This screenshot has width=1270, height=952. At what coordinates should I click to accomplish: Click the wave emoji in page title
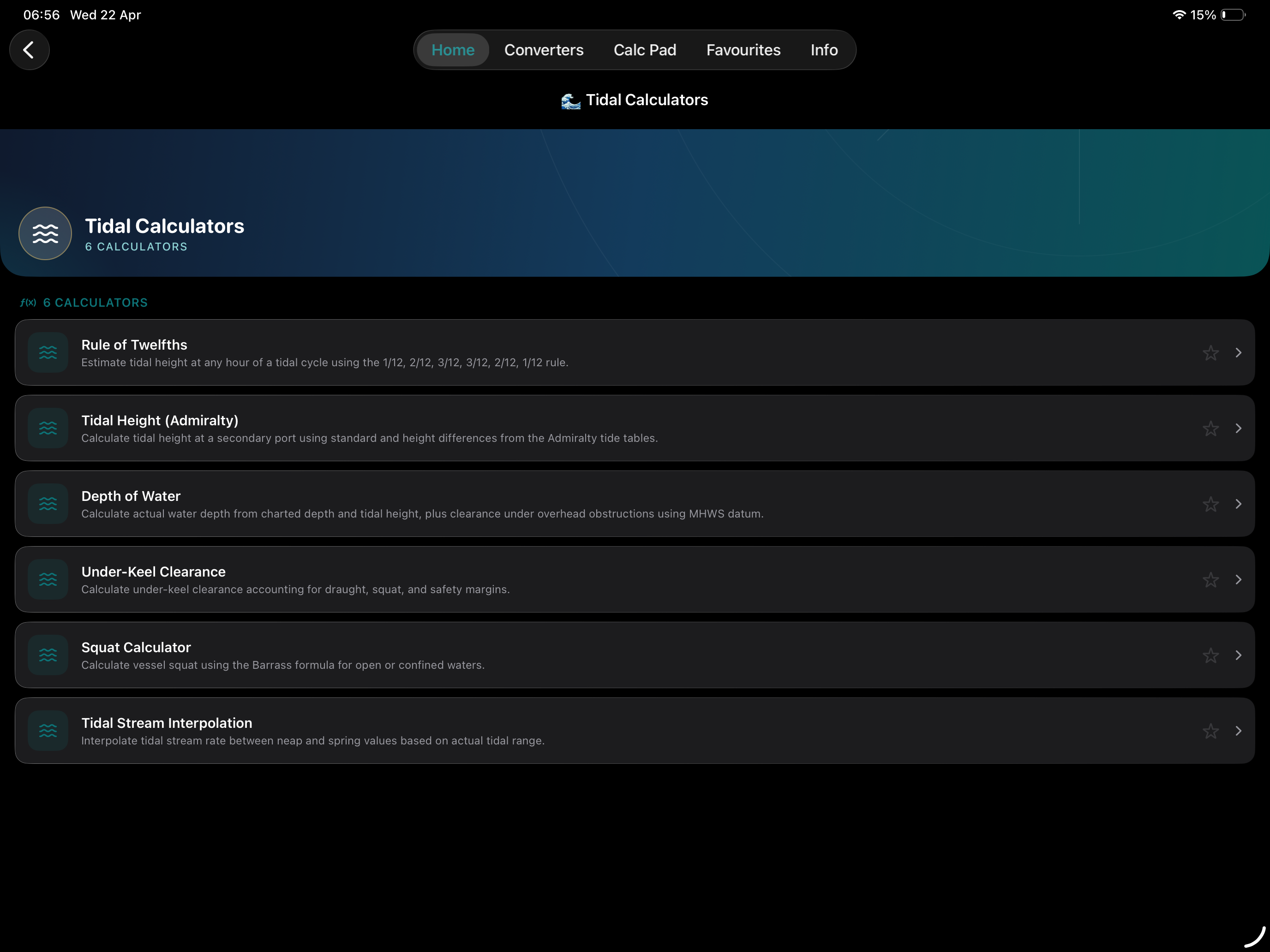(570, 101)
